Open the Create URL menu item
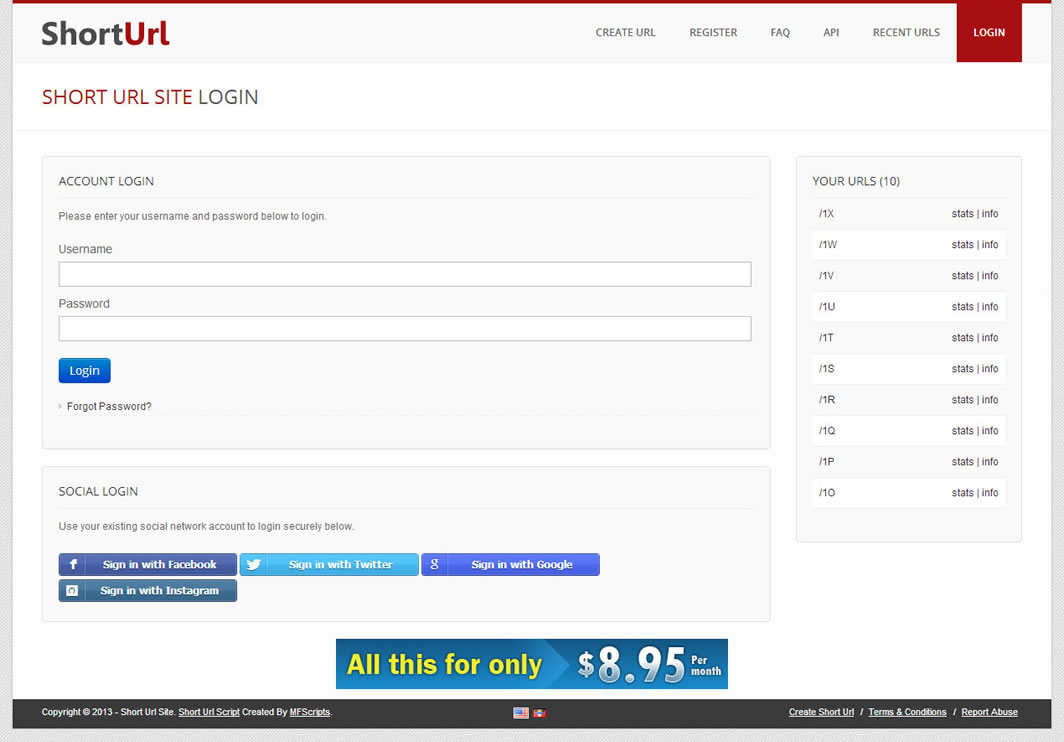1064x742 pixels. coord(625,33)
